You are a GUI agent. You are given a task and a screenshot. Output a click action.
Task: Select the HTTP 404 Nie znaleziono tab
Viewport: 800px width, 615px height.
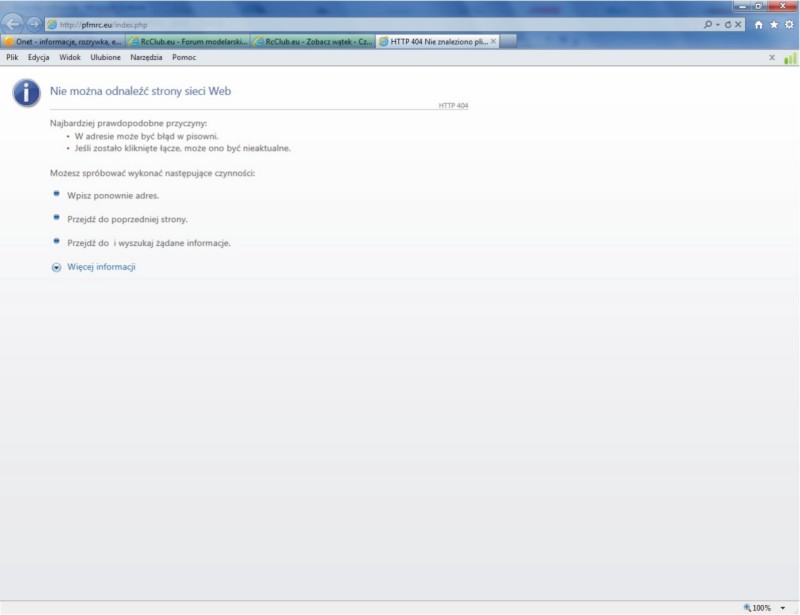click(x=438, y=41)
